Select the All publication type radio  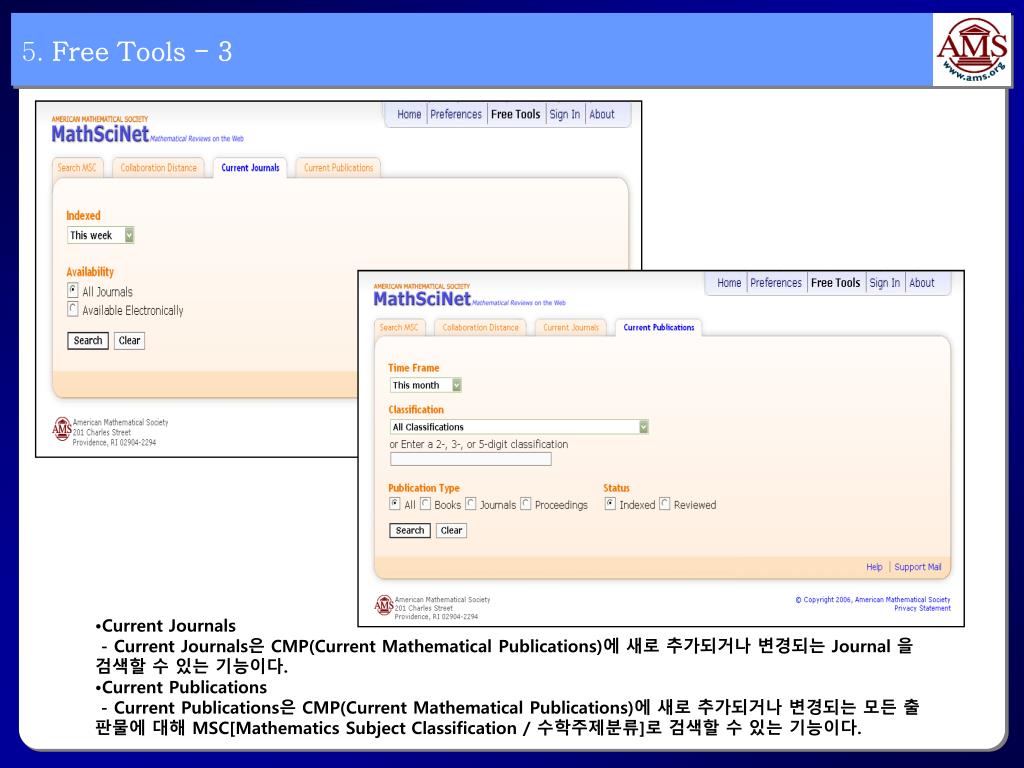(x=394, y=504)
